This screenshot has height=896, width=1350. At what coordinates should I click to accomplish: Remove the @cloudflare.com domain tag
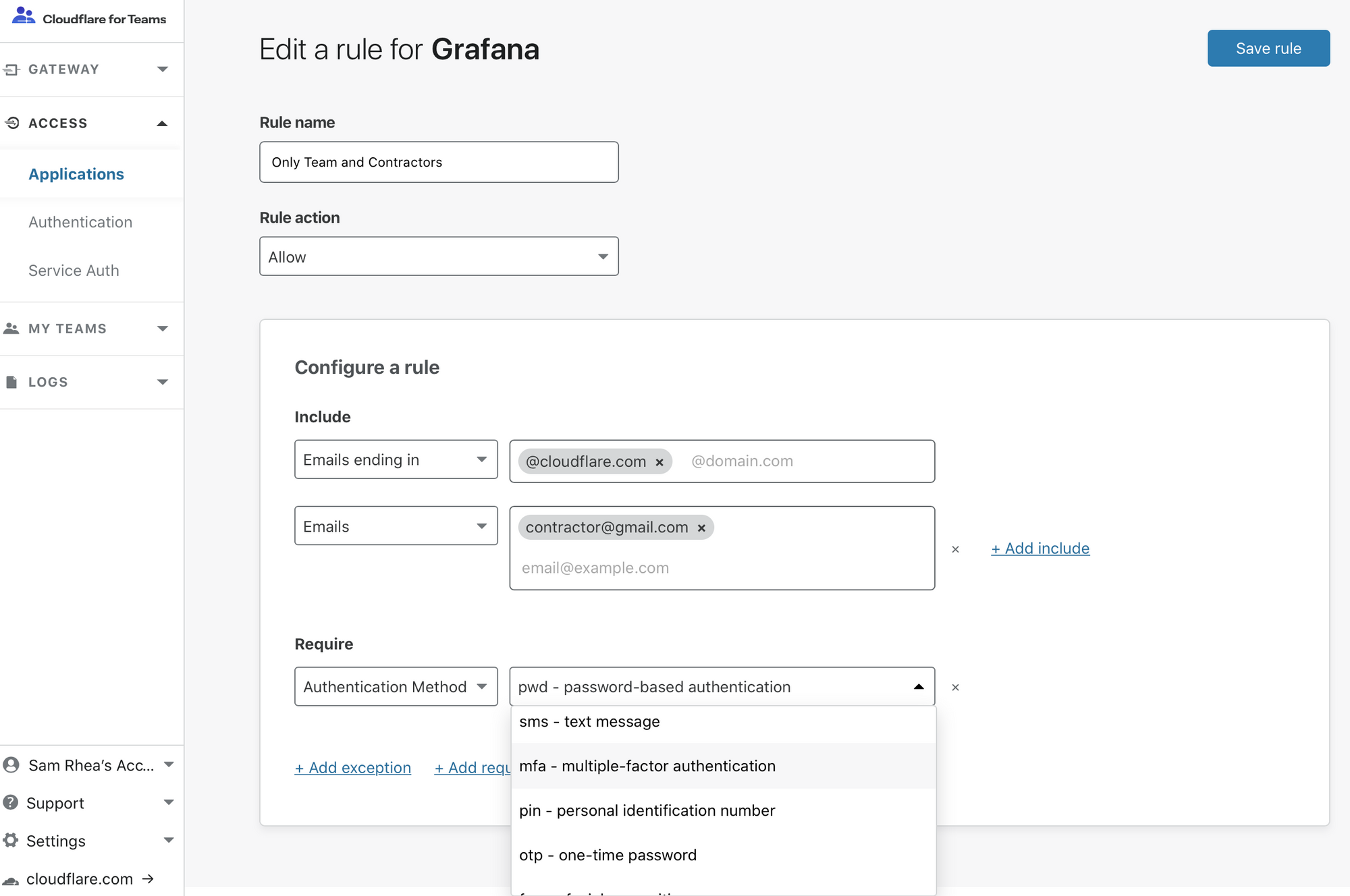coord(659,462)
